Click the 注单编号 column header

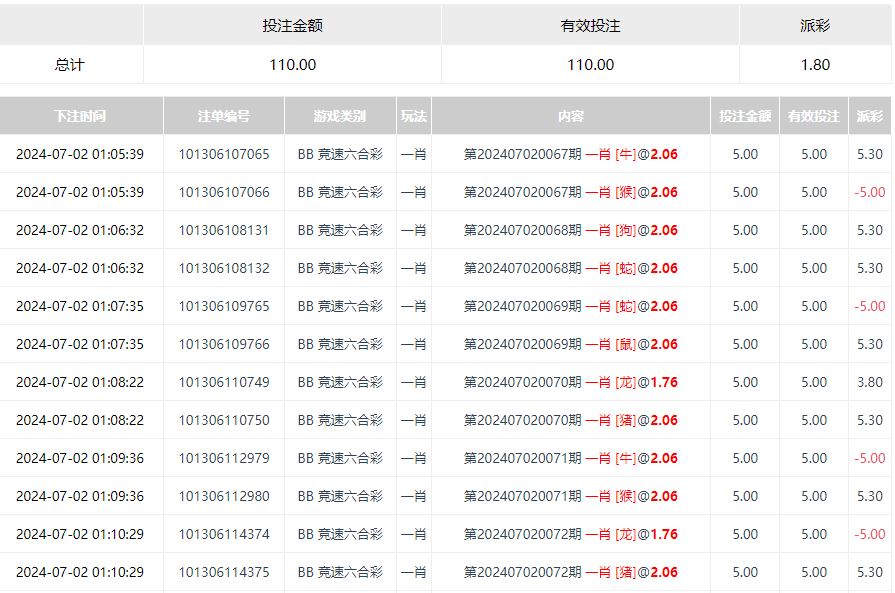[x=224, y=116]
